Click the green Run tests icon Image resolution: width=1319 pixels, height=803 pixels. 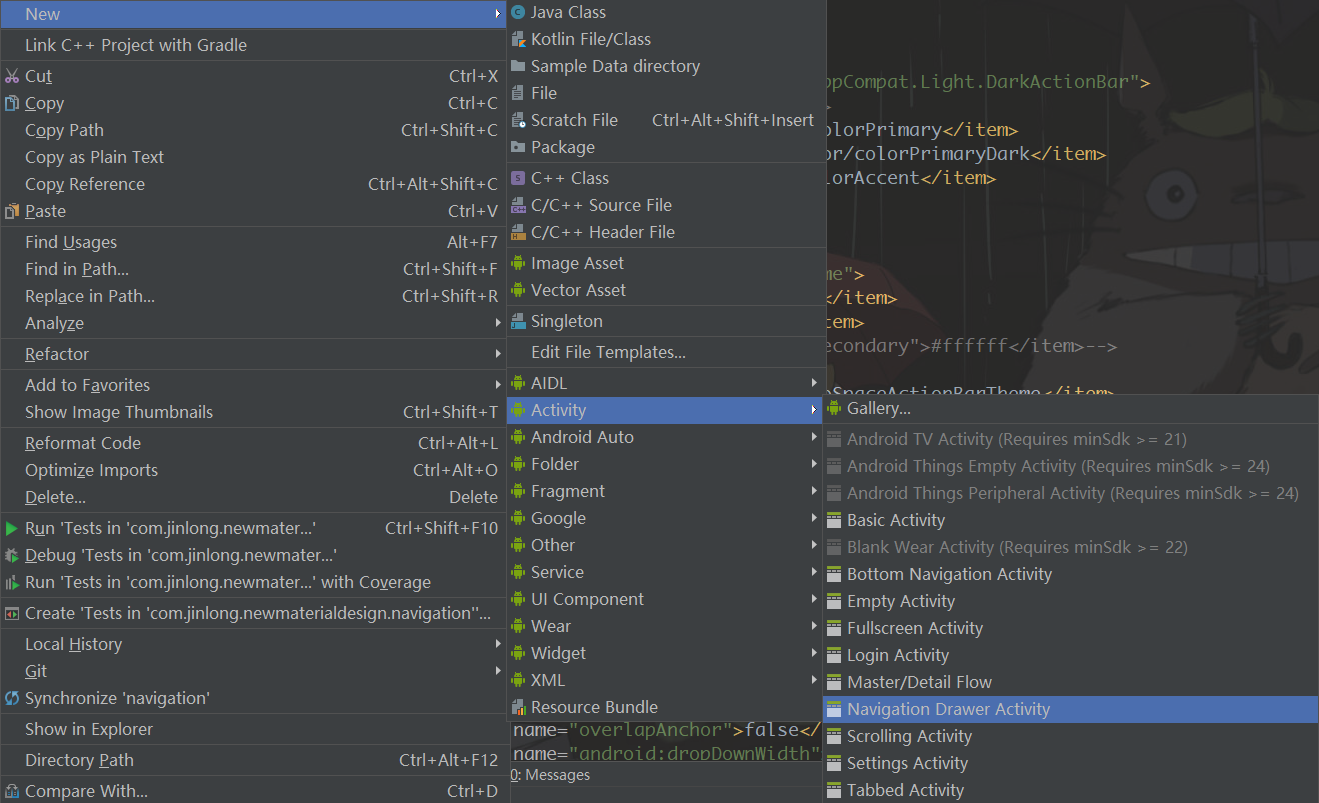click(x=12, y=528)
